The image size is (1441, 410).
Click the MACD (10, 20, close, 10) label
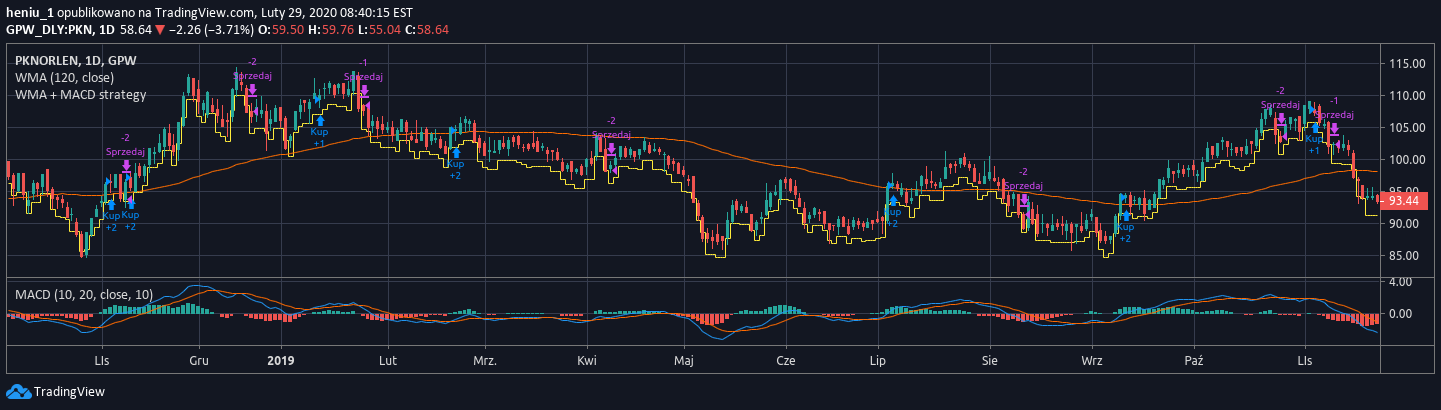coord(84,295)
